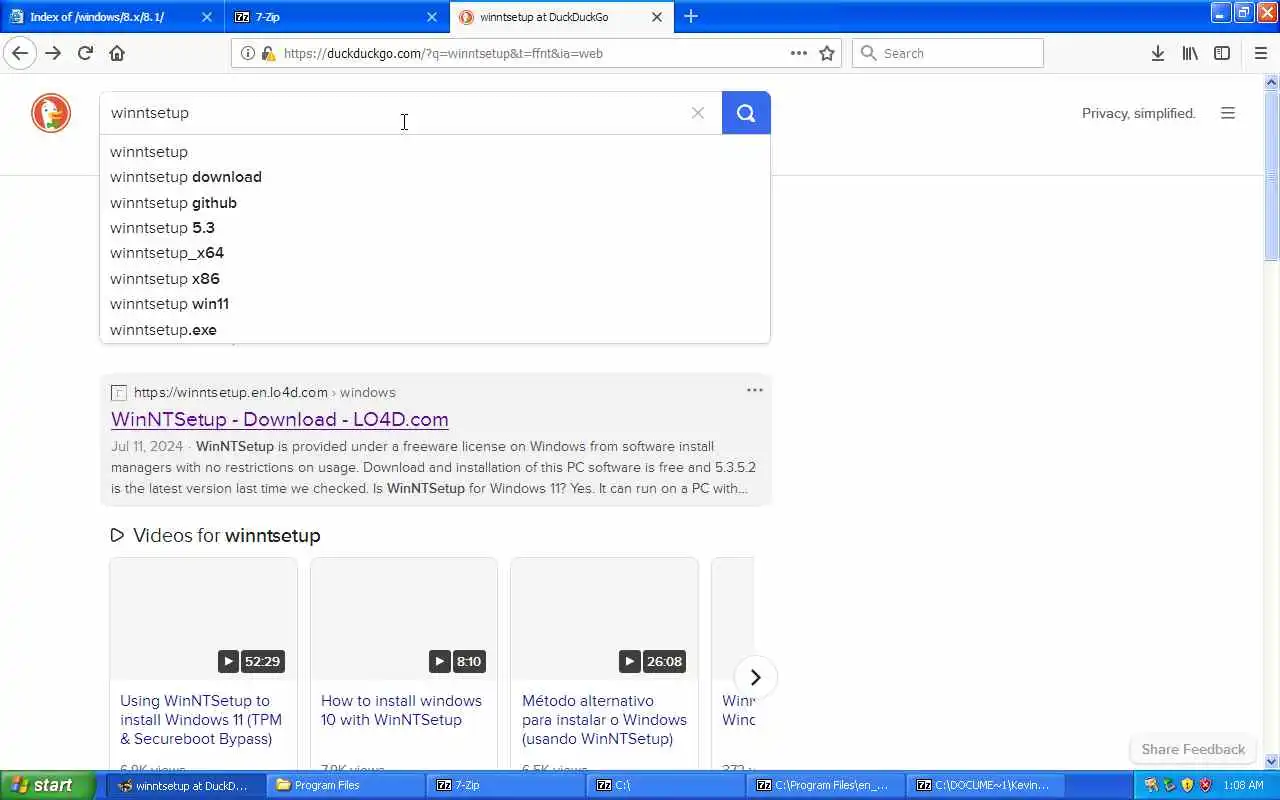This screenshot has width=1280, height=800.
Task: Open a new tab with plus button
Action: click(x=690, y=16)
